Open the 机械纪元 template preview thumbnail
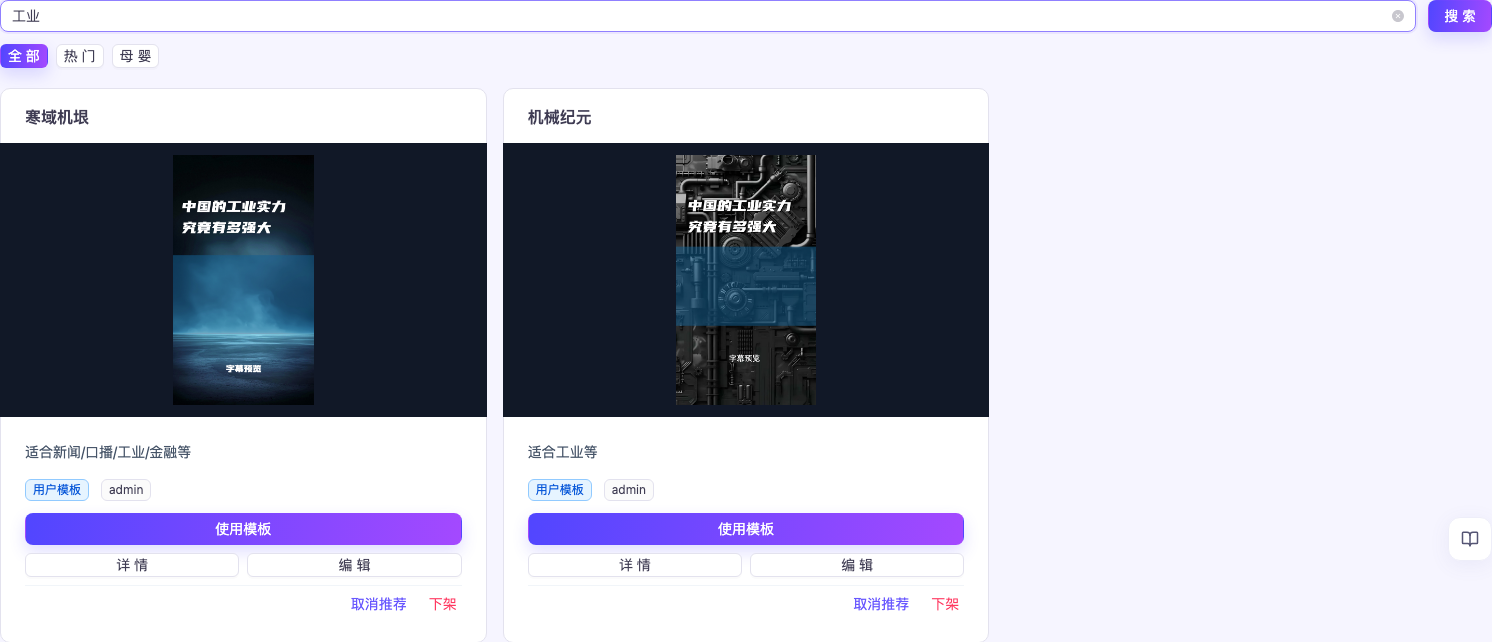 (x=746, y=280)
